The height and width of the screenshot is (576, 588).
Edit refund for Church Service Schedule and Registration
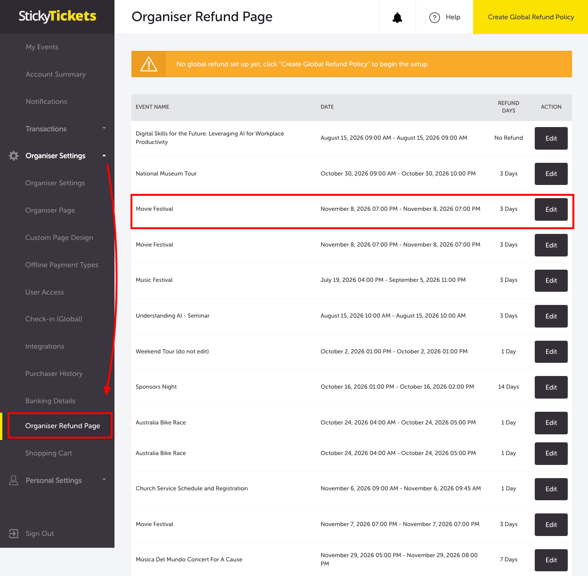[x=551, y=489]
